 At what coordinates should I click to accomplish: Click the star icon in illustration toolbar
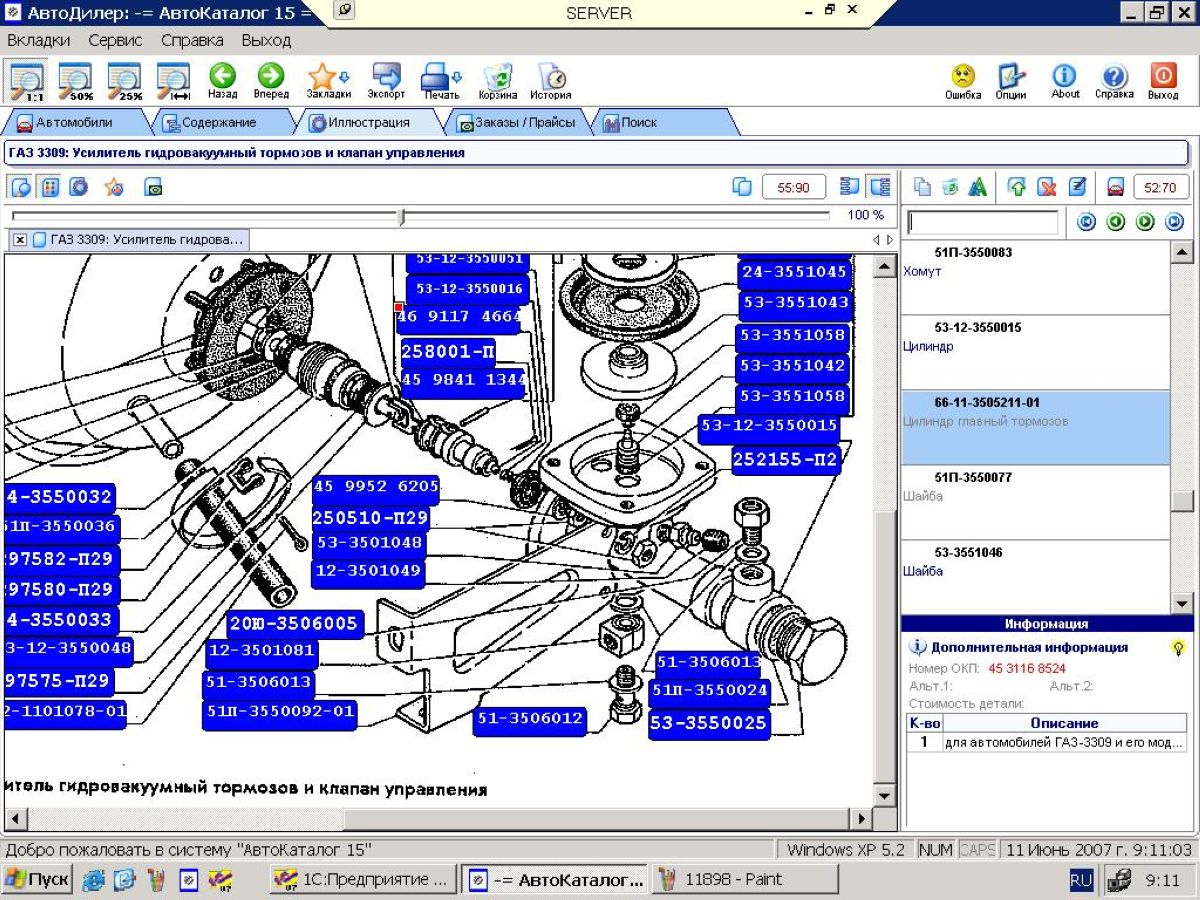pos(114,187)
